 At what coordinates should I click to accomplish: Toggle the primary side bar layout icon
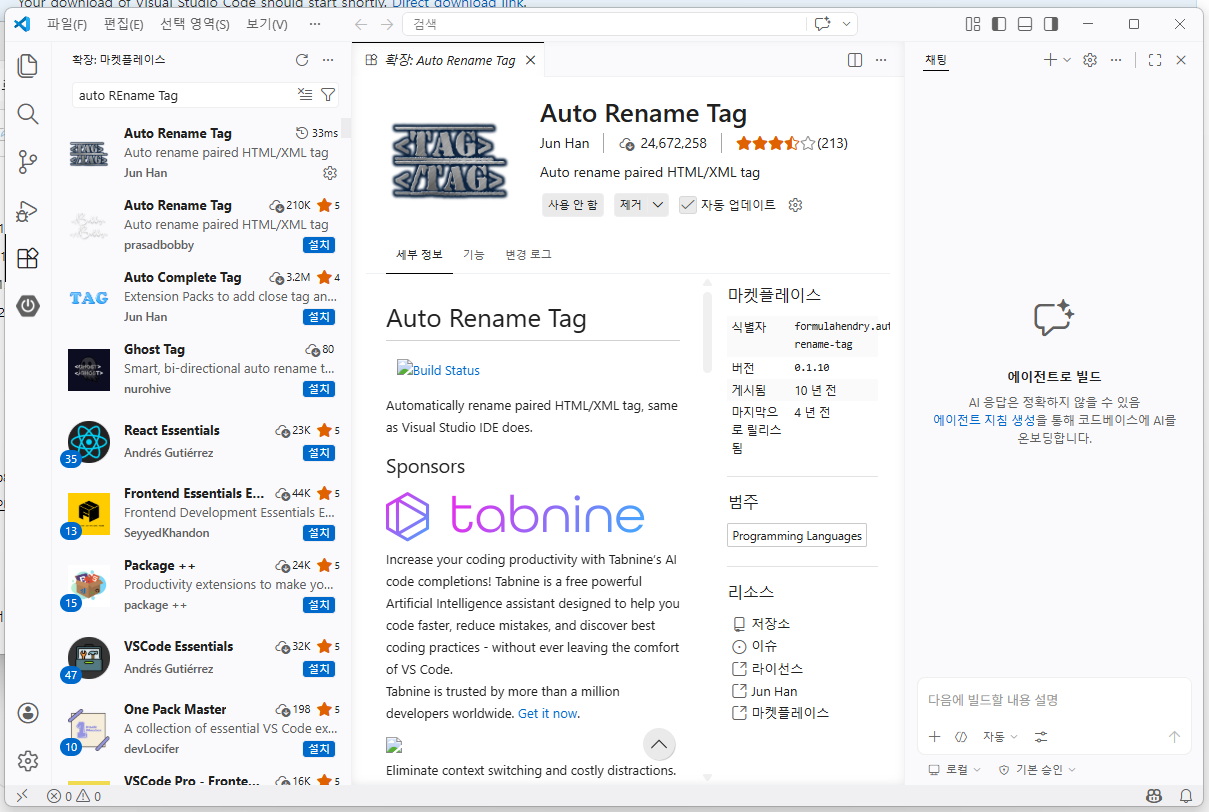[999, 24]
